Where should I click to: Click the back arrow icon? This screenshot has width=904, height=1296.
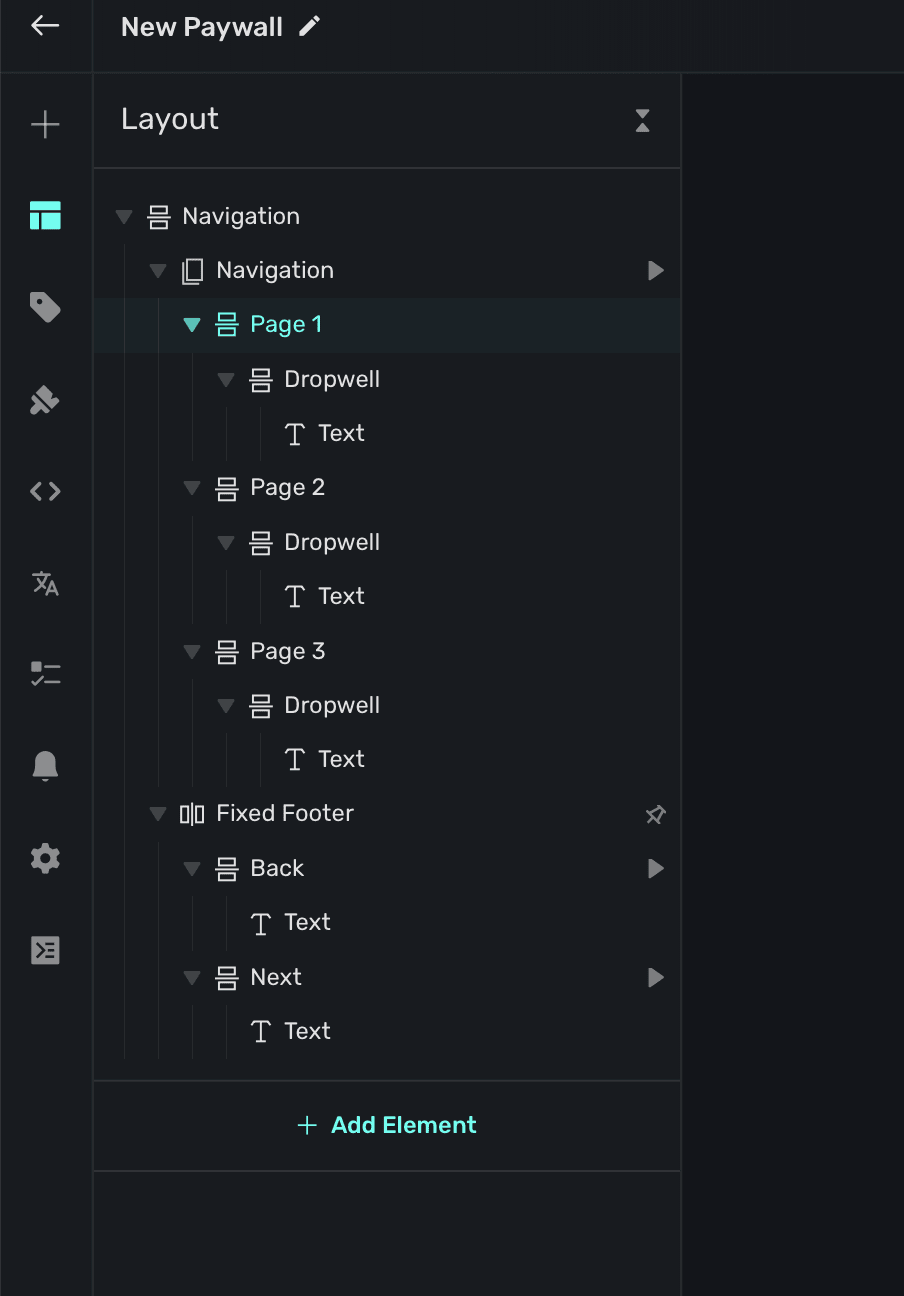point(45,26)
